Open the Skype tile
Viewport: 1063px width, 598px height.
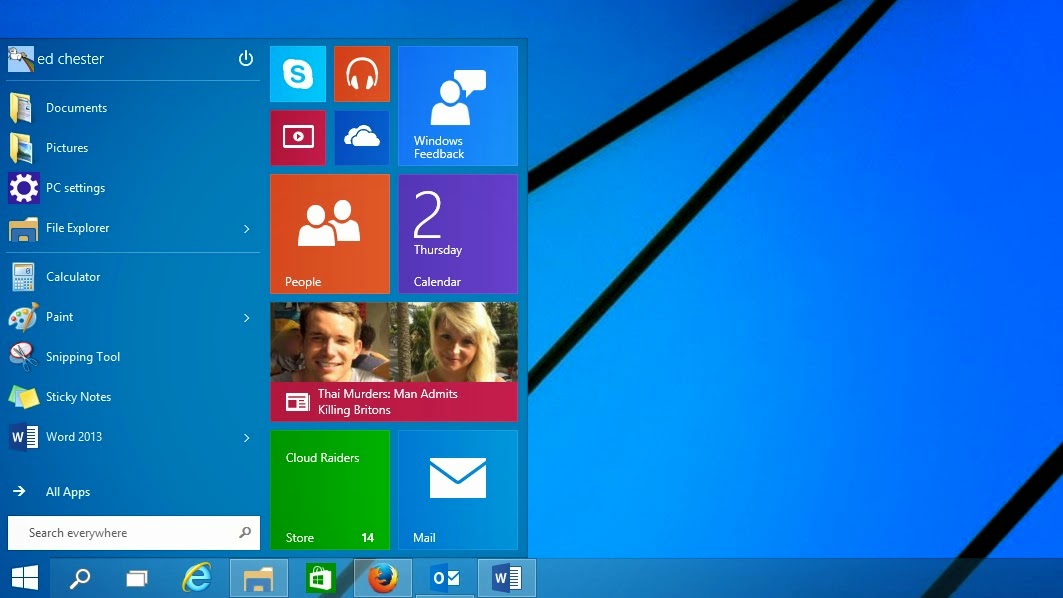[297, 73]
